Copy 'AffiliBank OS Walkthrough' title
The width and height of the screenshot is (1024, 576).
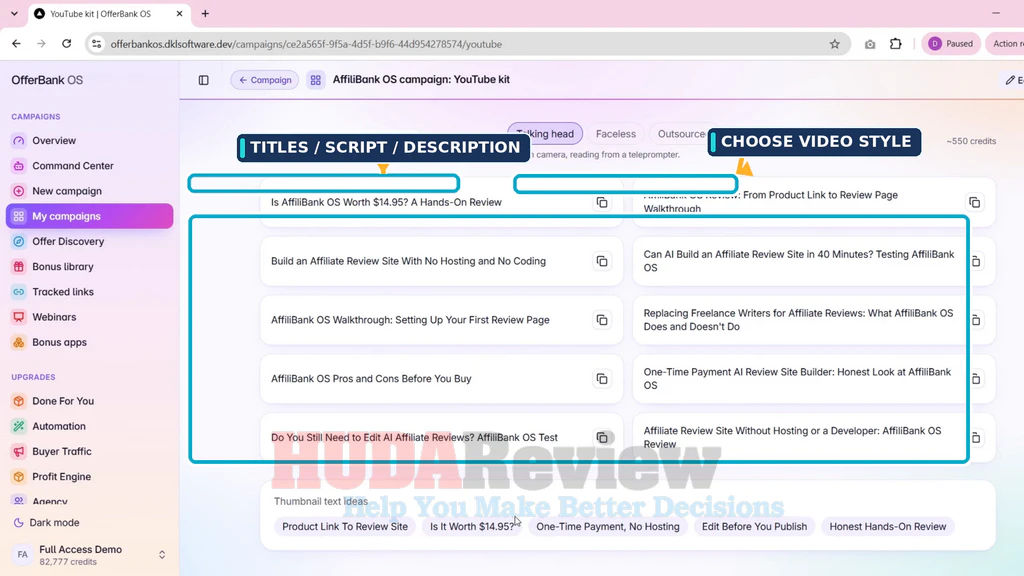[x=601, y=320]
